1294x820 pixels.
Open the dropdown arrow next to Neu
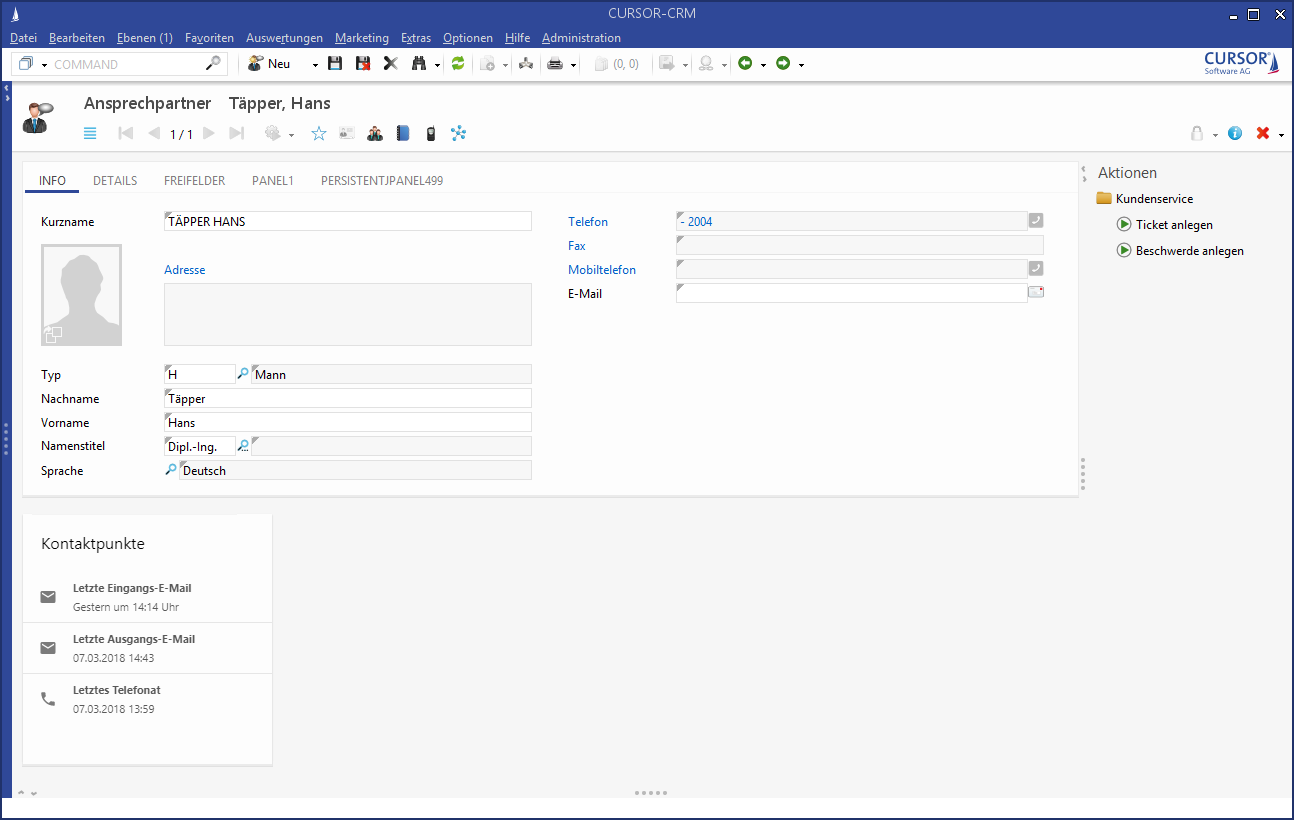click(x=315, y=65)
